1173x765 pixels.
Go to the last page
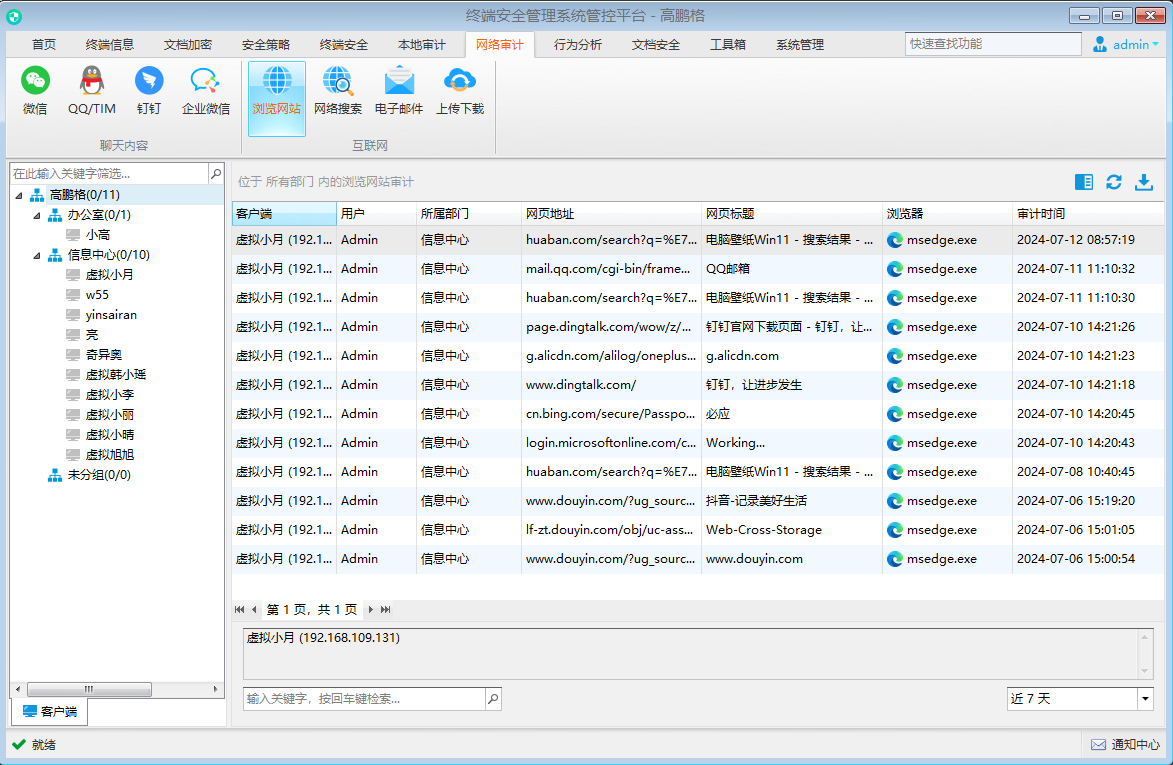tap(385, 609)
